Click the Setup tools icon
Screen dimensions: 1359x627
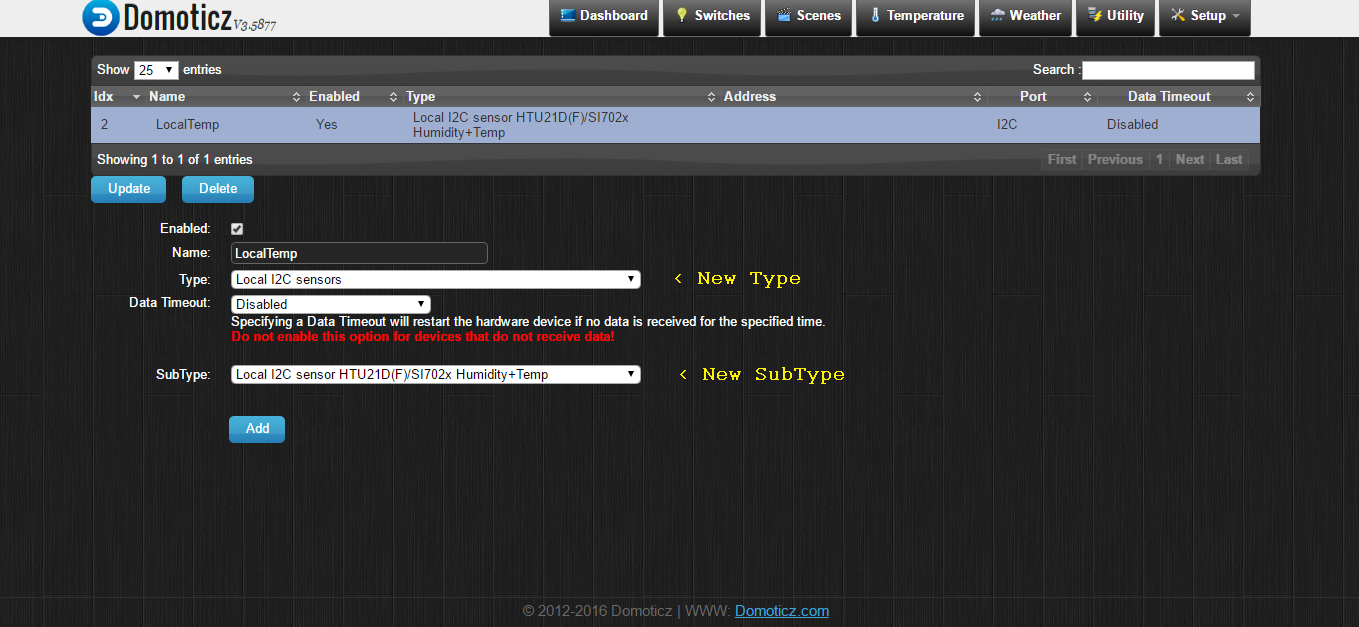click(x=1178, y=16)
